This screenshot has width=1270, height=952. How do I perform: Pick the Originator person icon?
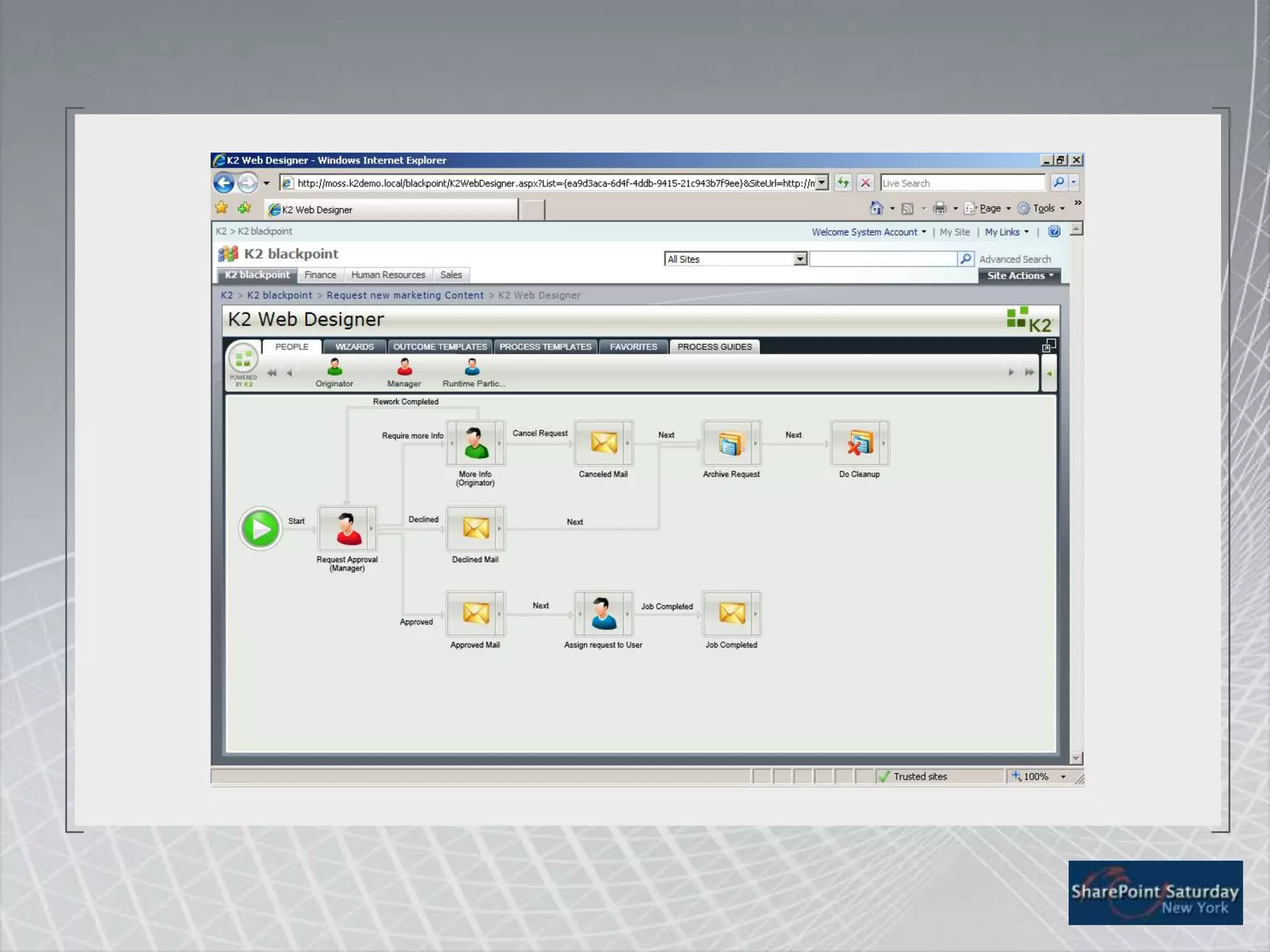coord(334,368)
